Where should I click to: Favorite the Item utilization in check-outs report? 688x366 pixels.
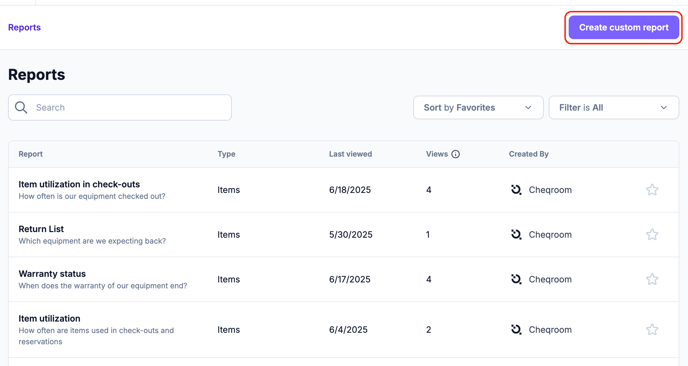tap(652, 190)
